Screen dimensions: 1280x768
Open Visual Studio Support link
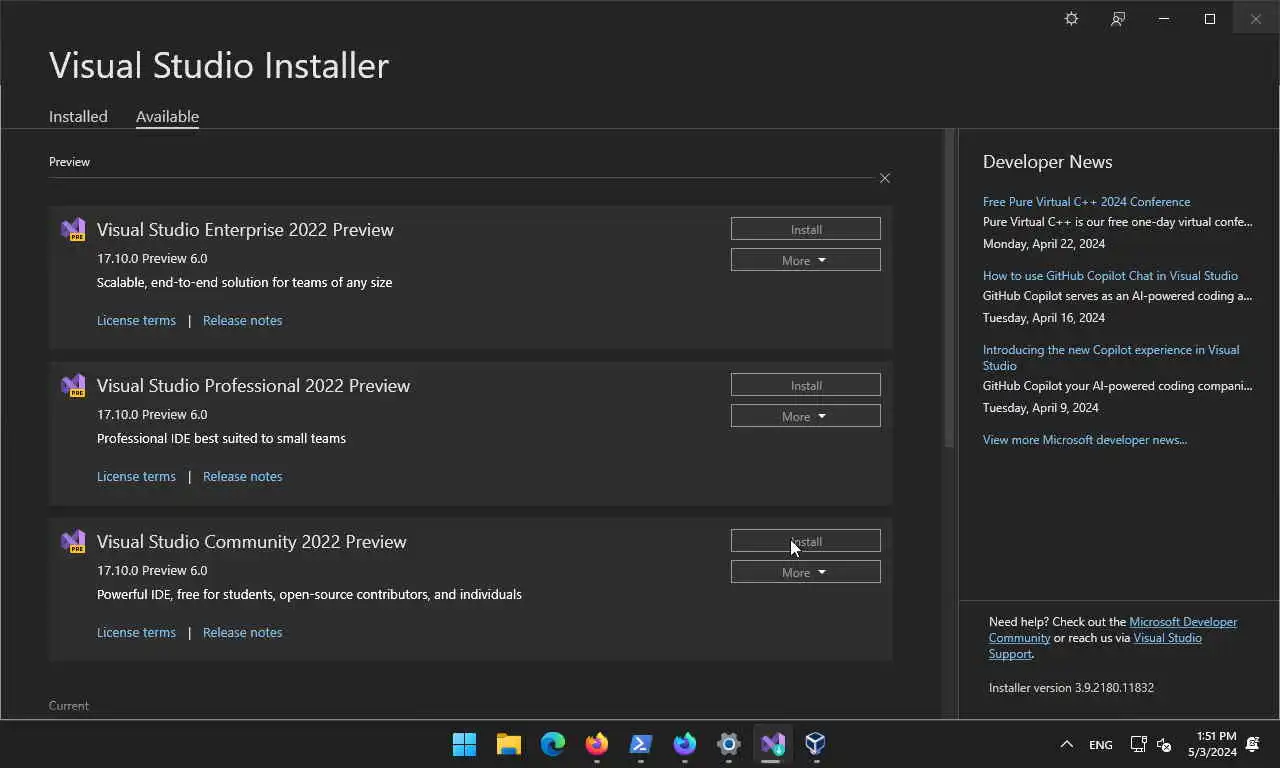[1167, 638]
